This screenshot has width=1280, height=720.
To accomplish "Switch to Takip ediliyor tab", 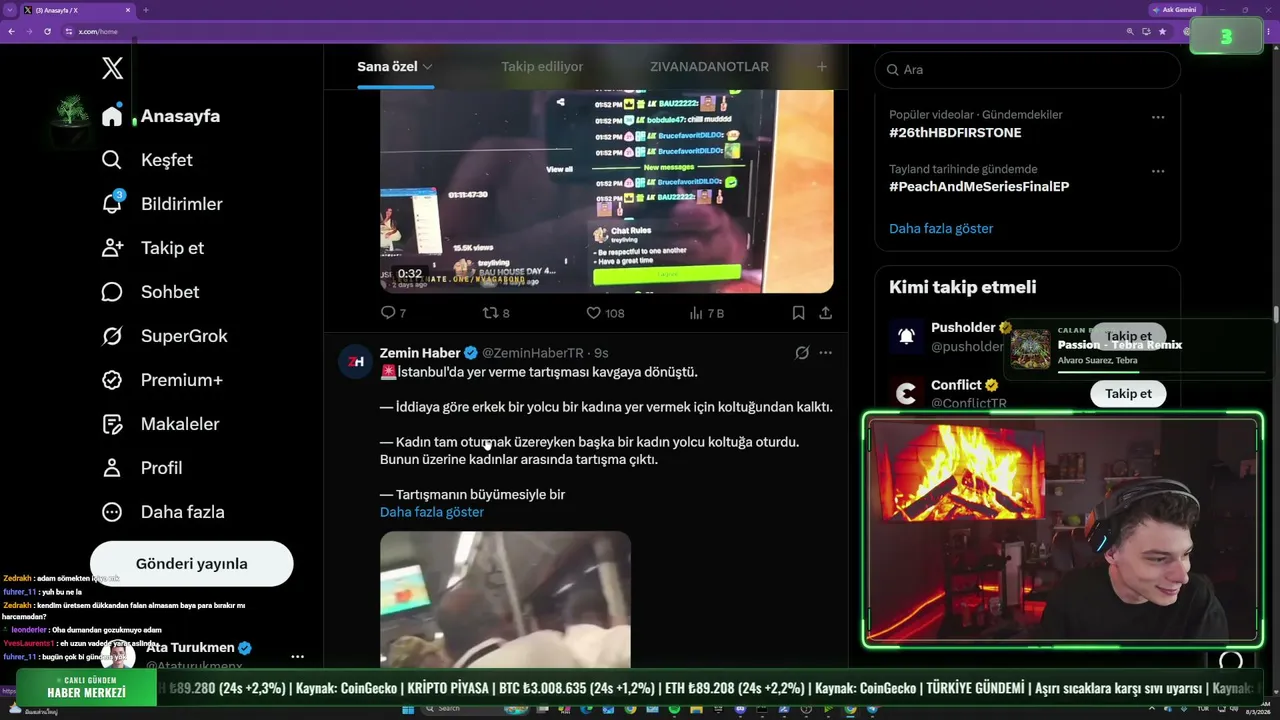I will (542, 67).
